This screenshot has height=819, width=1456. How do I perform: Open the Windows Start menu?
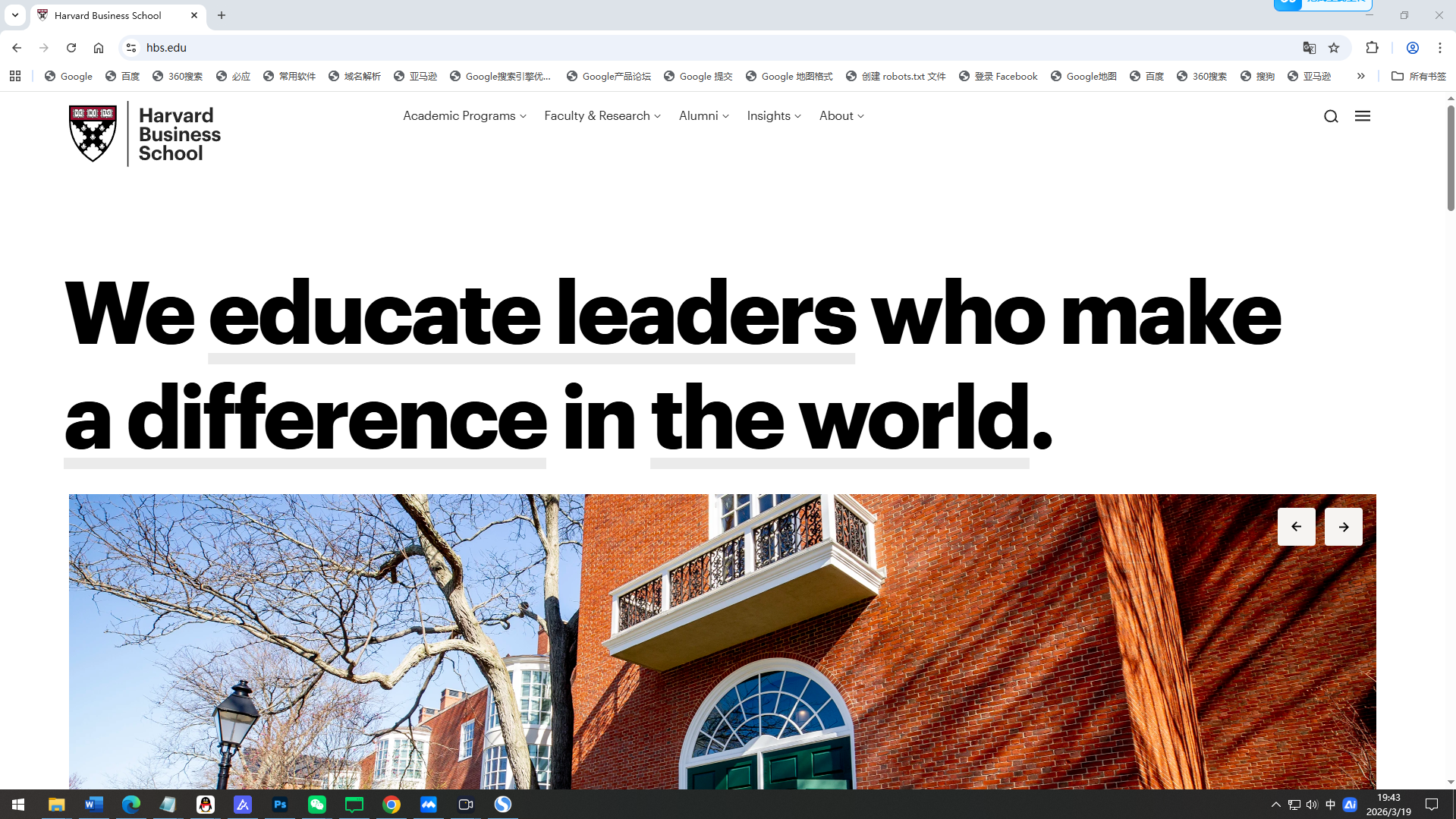18,805
